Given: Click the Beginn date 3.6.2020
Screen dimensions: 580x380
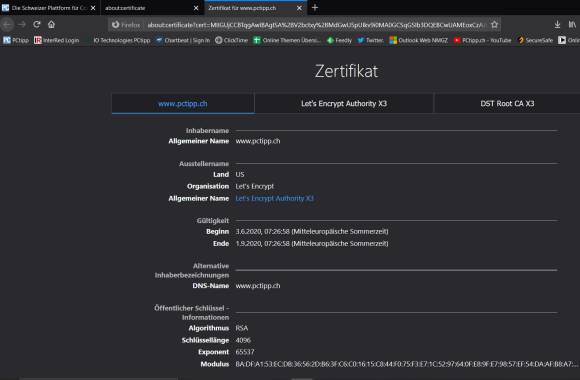Looking at the screenshot, I should (x=312, y=231).
